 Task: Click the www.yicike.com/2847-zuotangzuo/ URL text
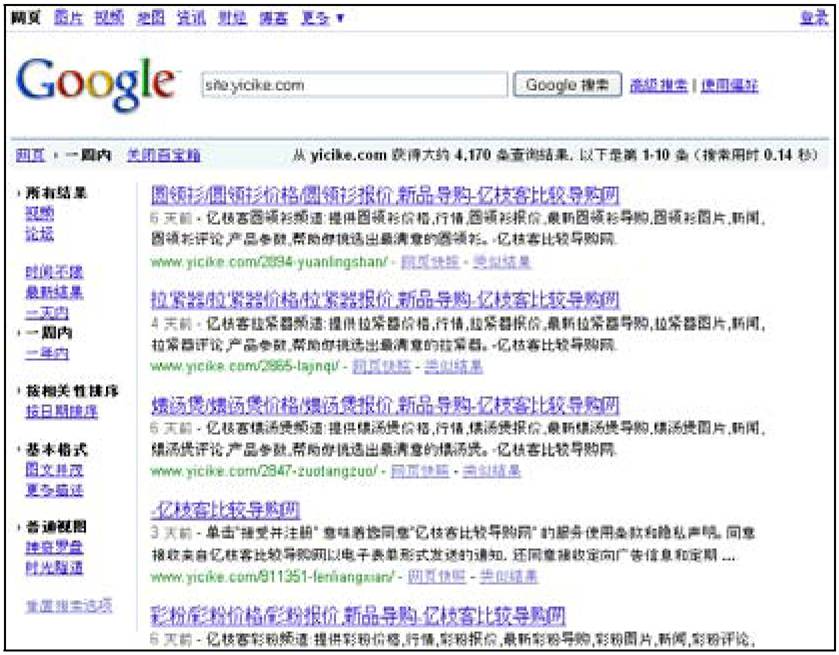(x=264, y=471)
